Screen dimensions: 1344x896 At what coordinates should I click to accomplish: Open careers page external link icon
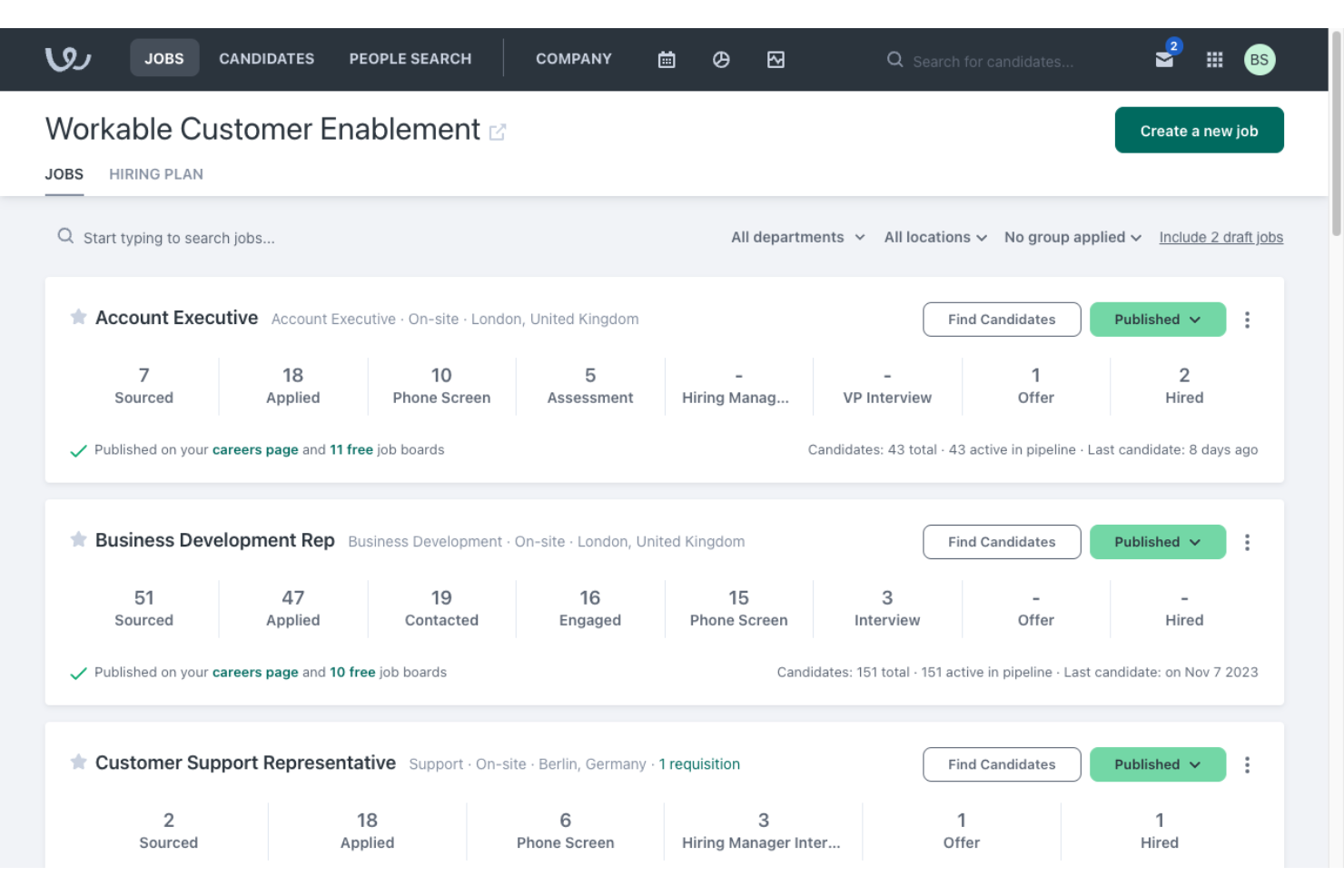[x=498, y=133]
